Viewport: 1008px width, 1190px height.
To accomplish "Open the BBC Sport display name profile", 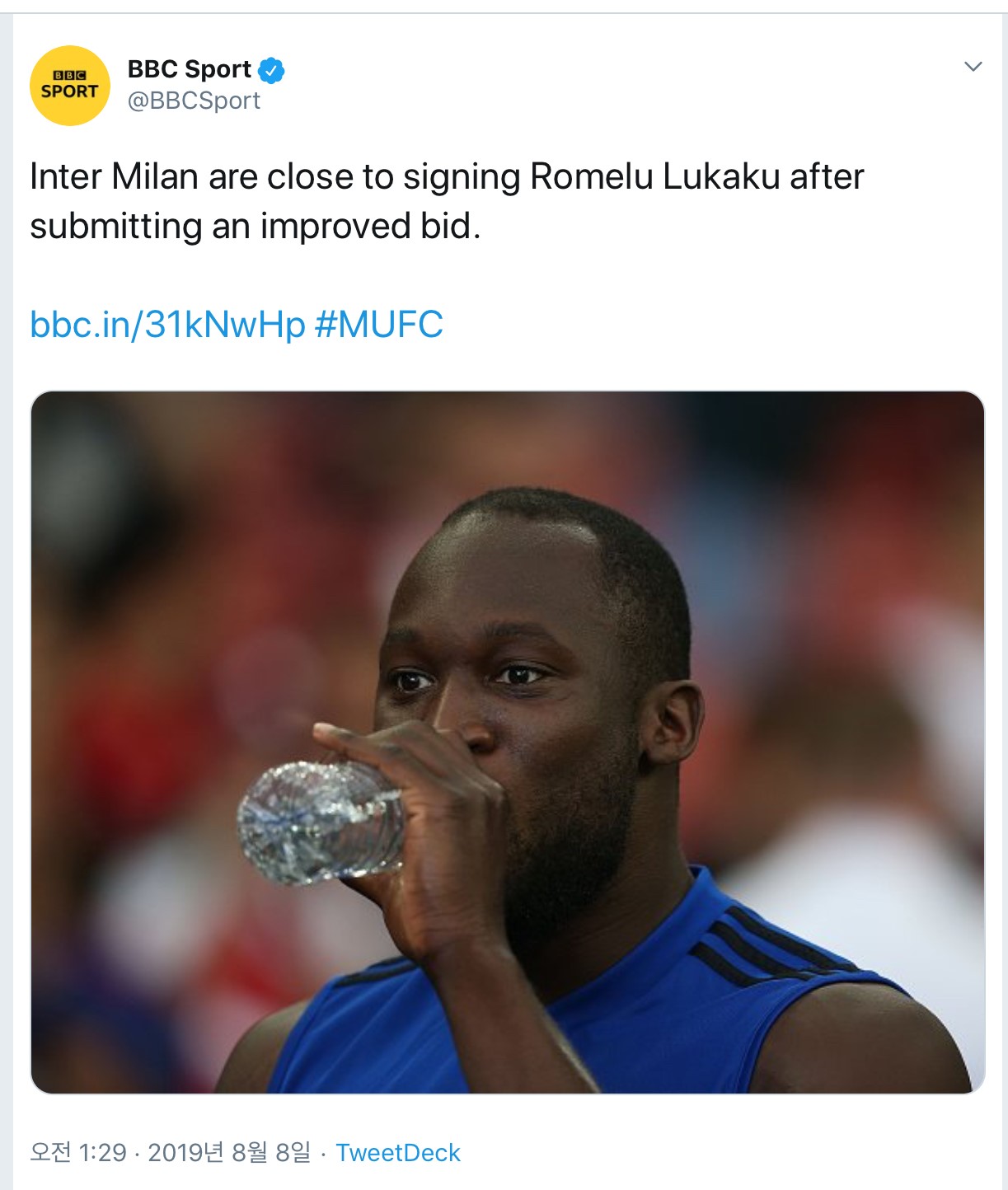I will 189,69.
